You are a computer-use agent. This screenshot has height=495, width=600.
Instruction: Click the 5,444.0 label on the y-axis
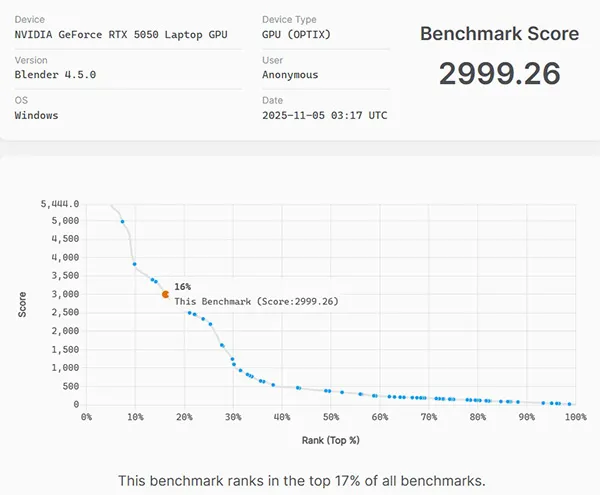click(59, 203)
